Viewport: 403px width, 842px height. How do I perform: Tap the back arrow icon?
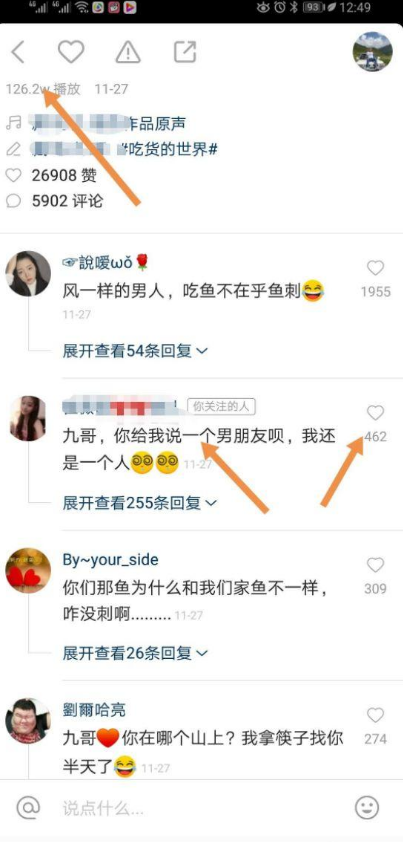pyautogui.click(x=18, y=52)
